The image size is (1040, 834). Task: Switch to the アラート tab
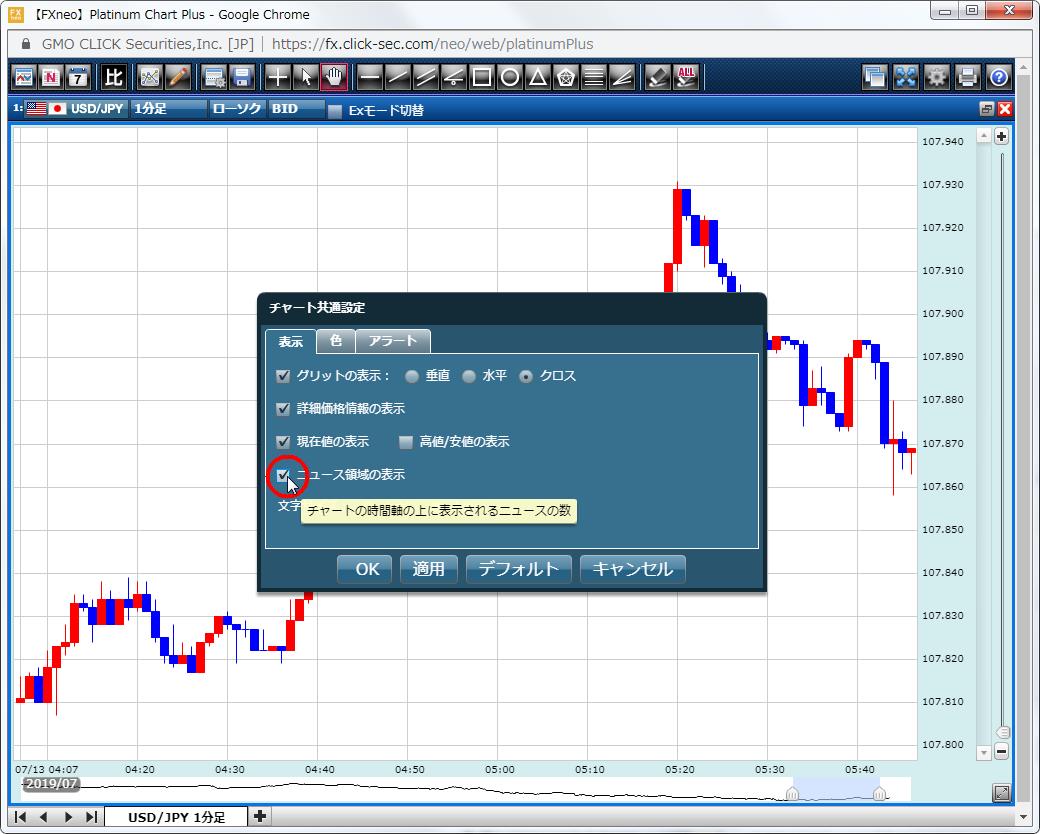[x=392, y=341]
